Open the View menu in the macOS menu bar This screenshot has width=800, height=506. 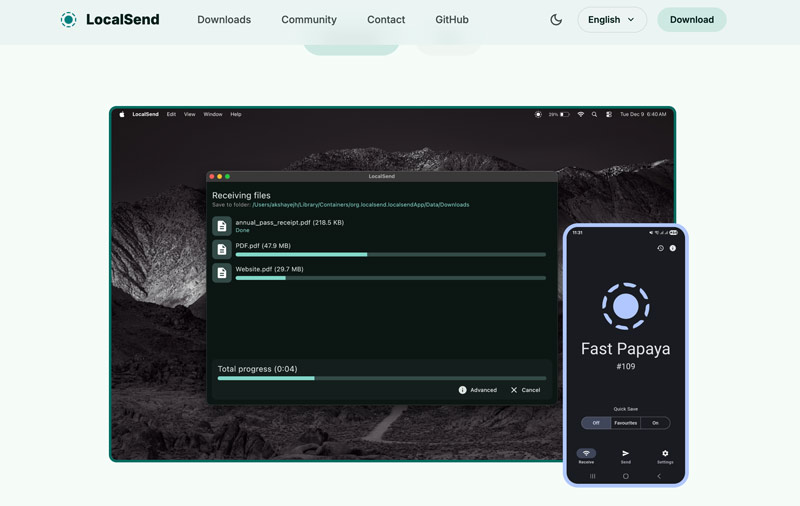coord(190,114)
